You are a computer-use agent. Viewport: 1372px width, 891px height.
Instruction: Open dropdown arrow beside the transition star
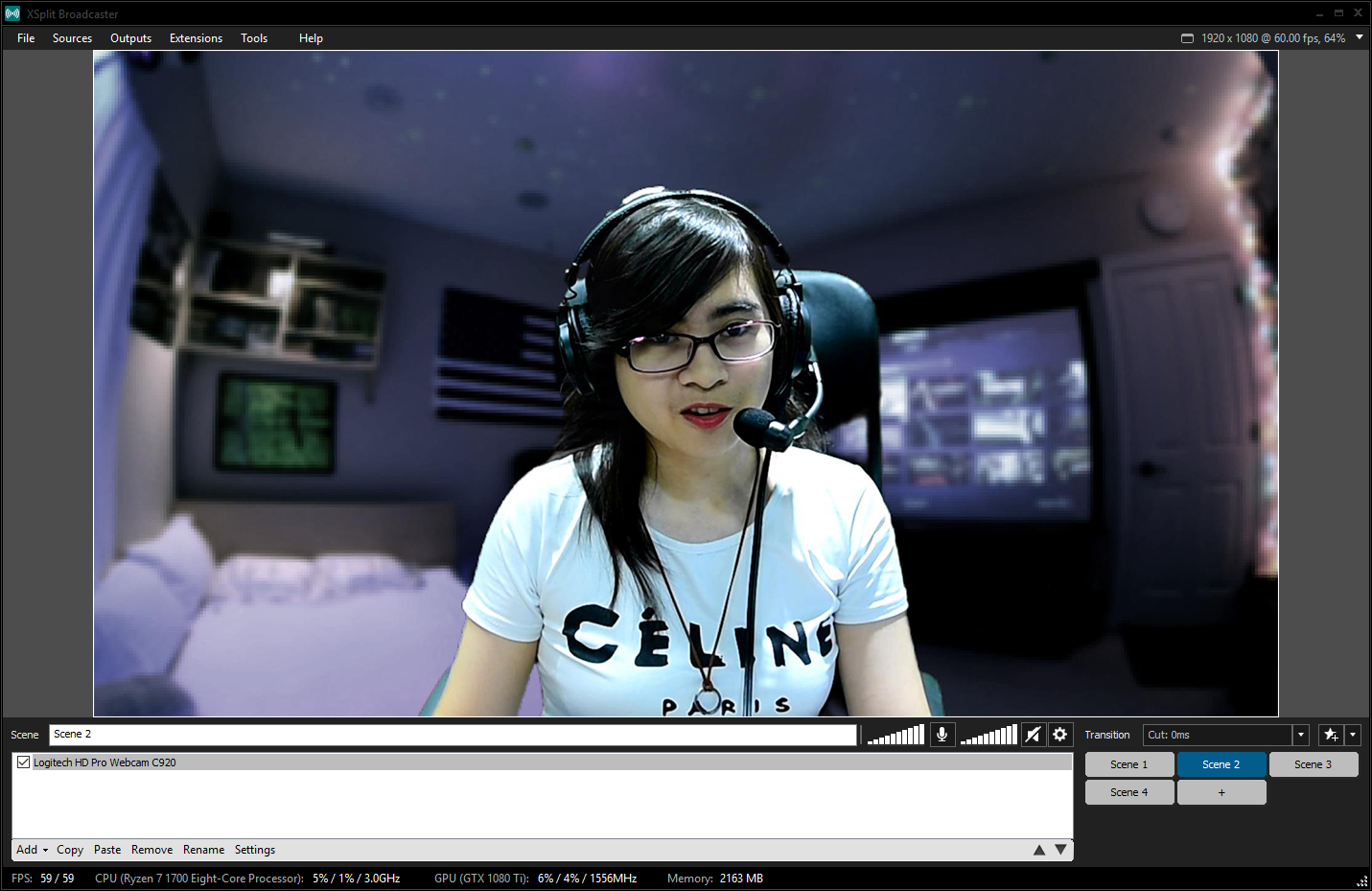pyautogui.click(x=1353, y=735)
